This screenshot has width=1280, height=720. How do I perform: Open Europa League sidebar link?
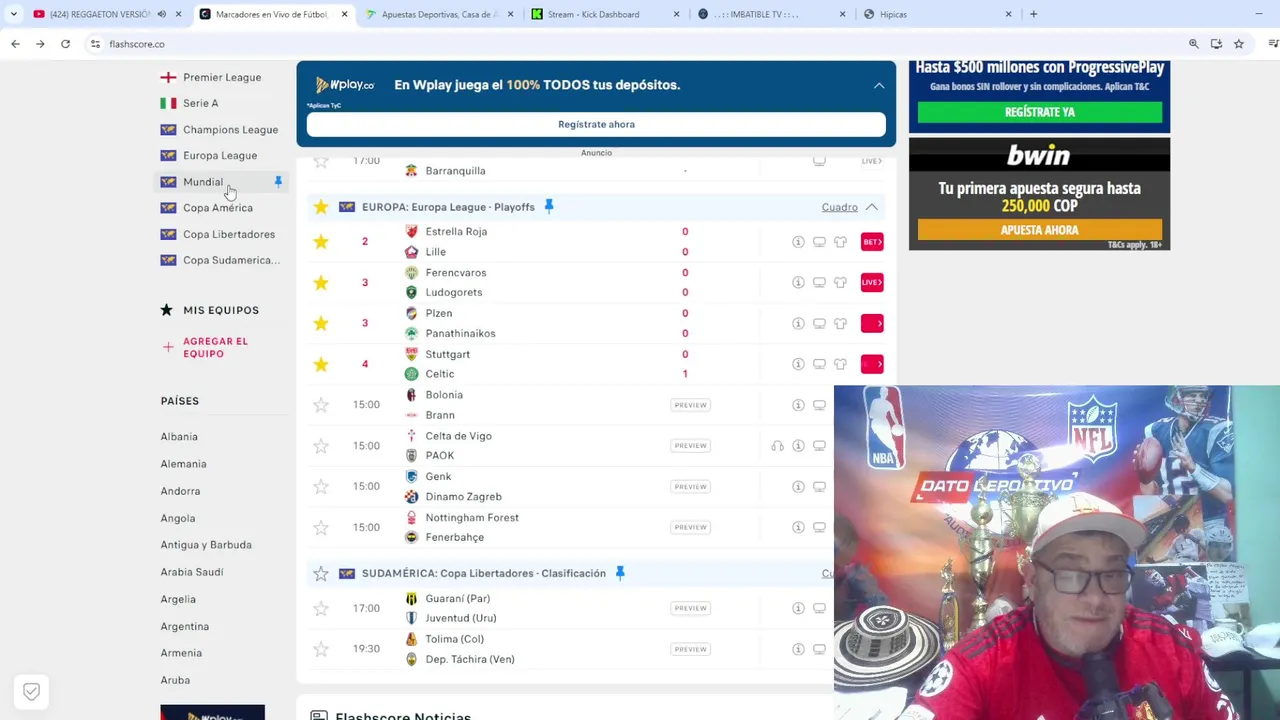pyautogui.click(x=220, y=155)
